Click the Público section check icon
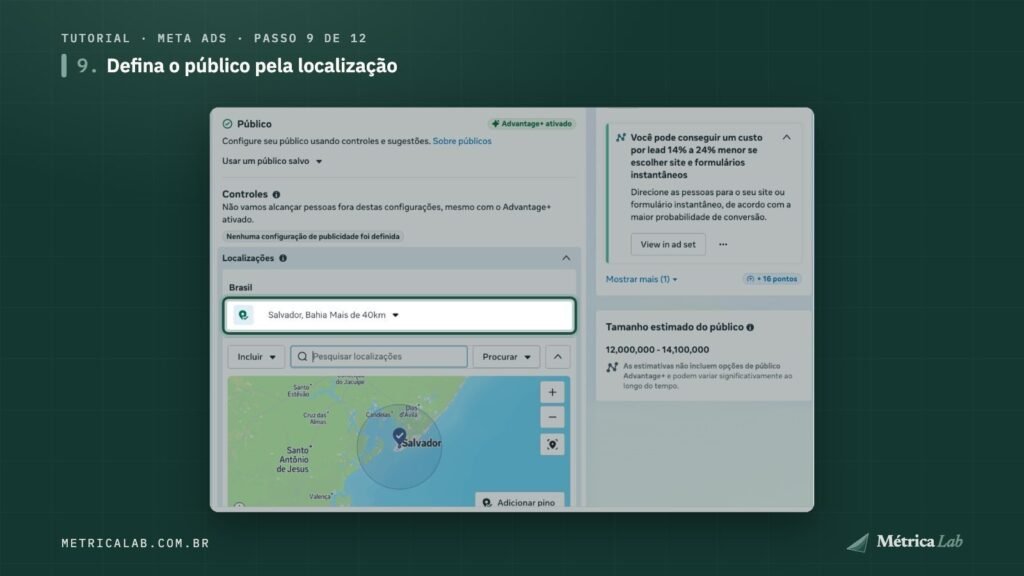Screen dimensions: 1024x576 click(x=227, y=123)
